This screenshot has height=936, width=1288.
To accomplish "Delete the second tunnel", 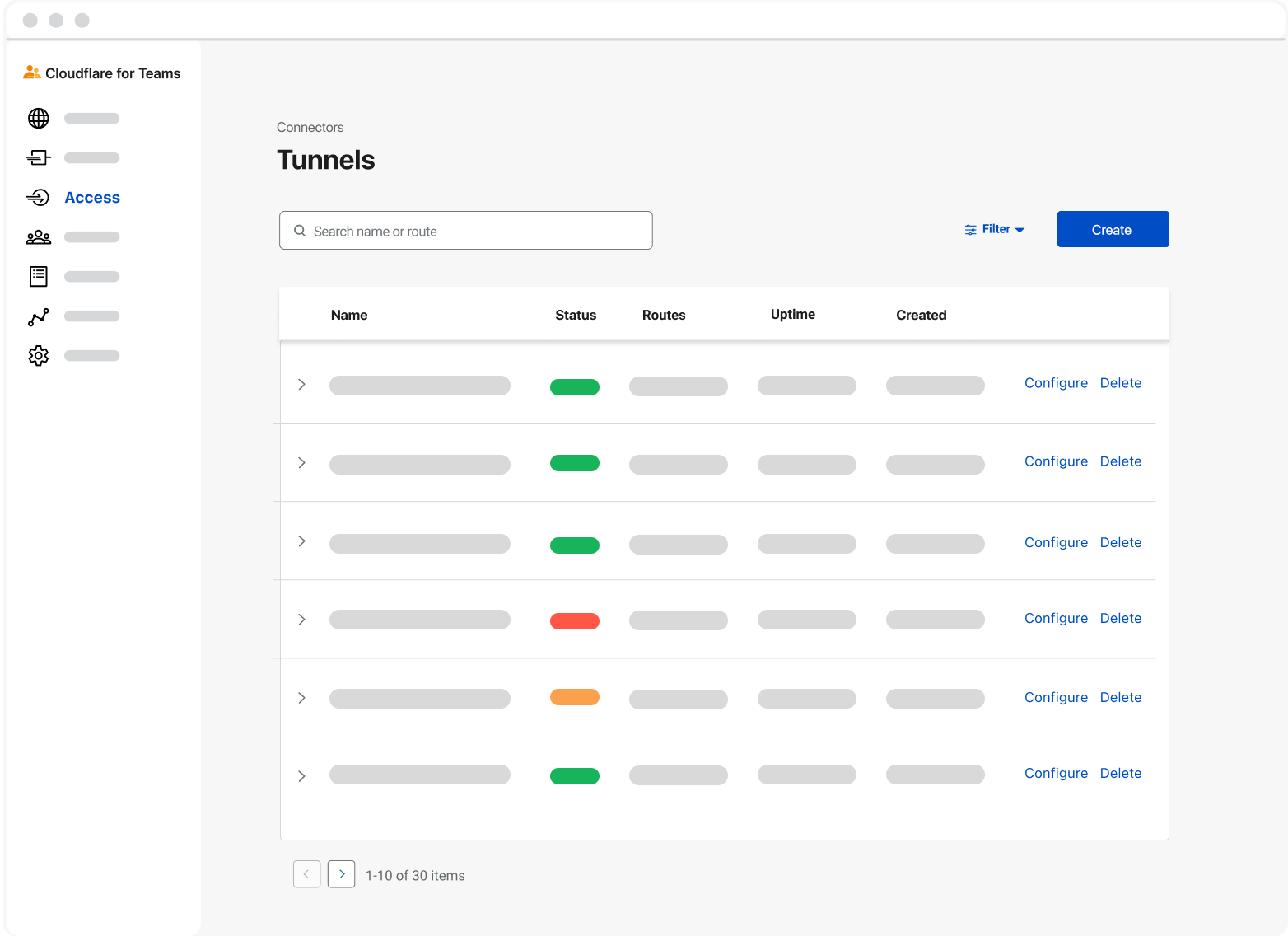I will point(1121,461).
